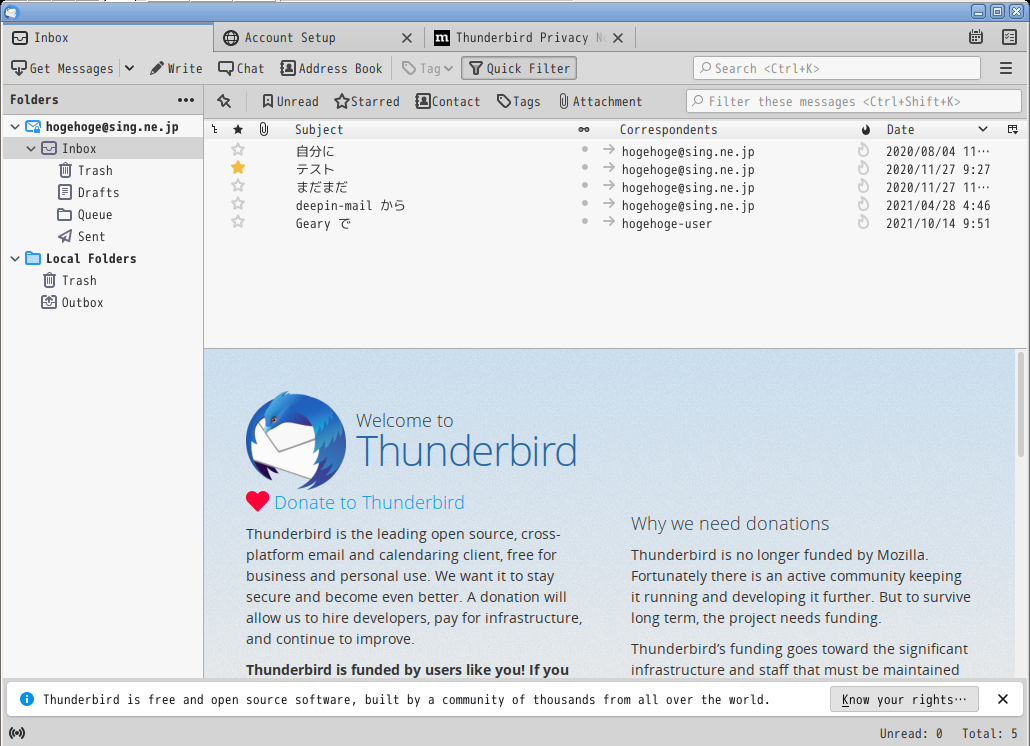Toggle Contact quick filter

[x=447, y=101]
